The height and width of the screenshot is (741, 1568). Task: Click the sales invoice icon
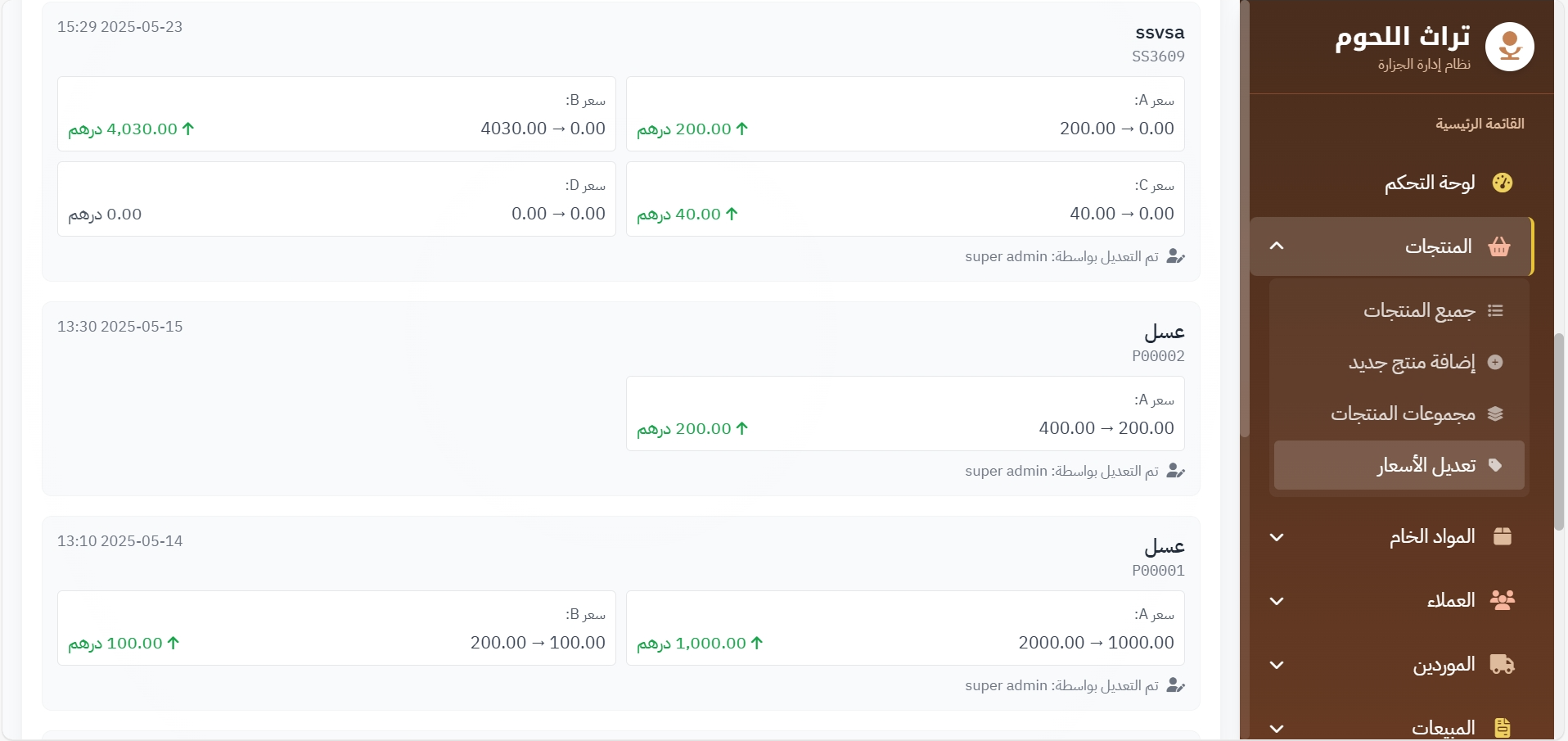1503,727
